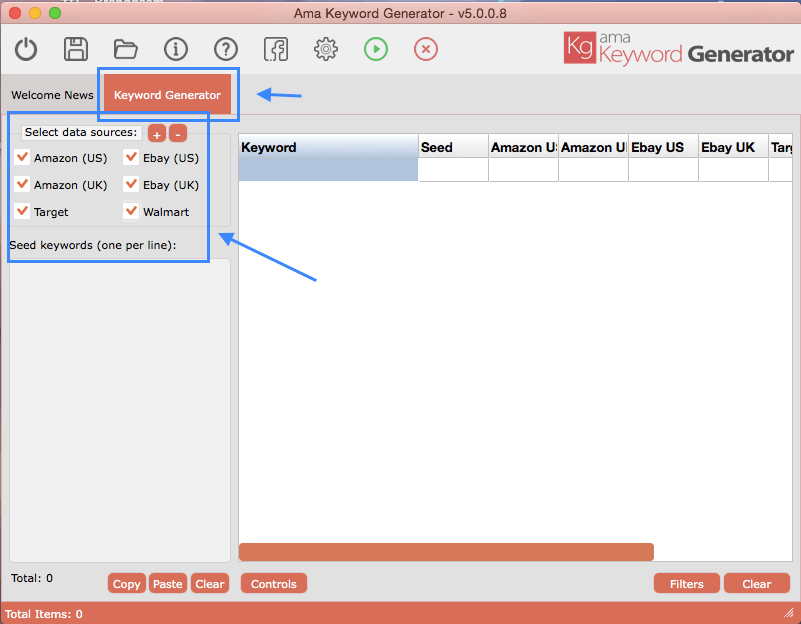Open settings with the gear icon

325,49
